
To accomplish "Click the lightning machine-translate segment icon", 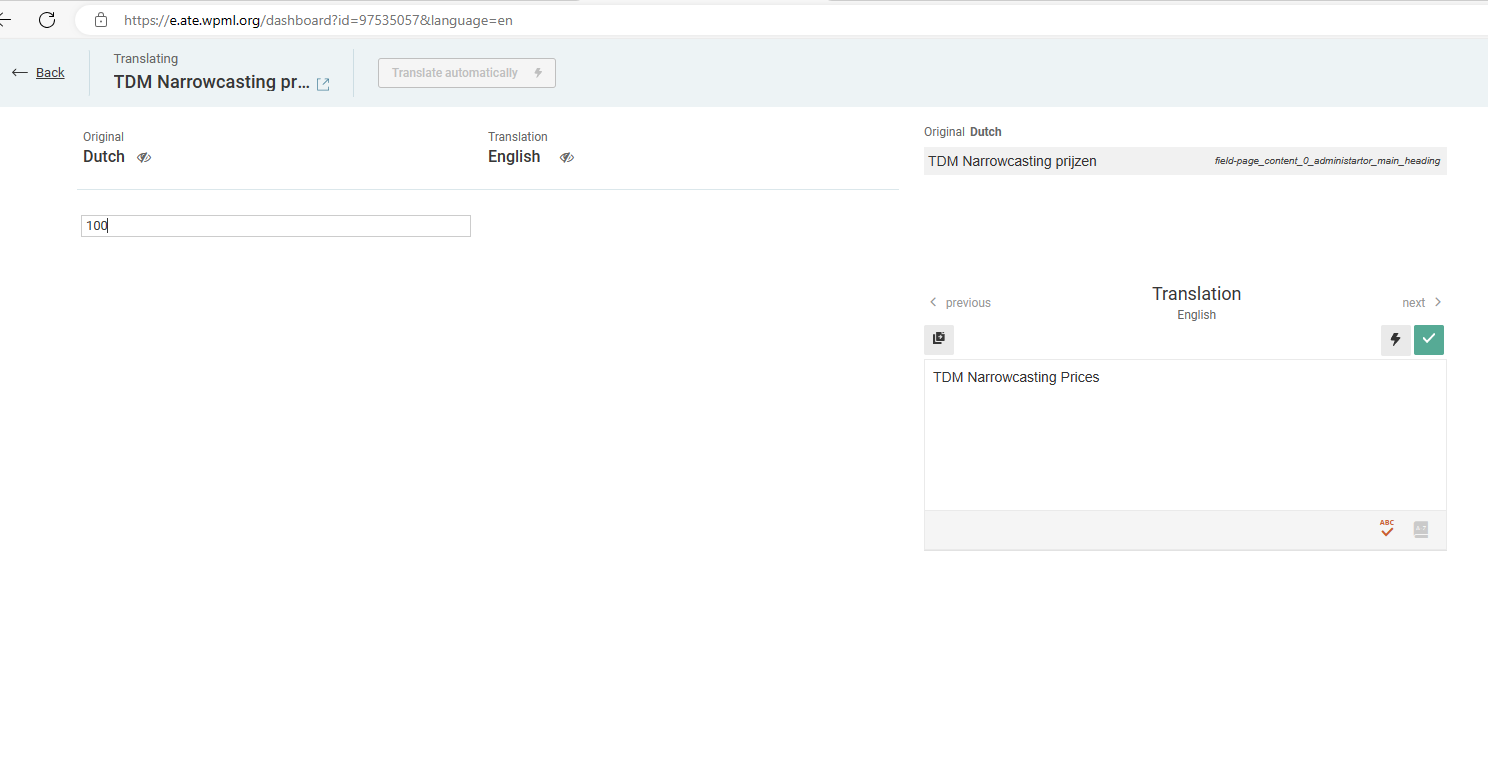I will tap(1396, 340).
